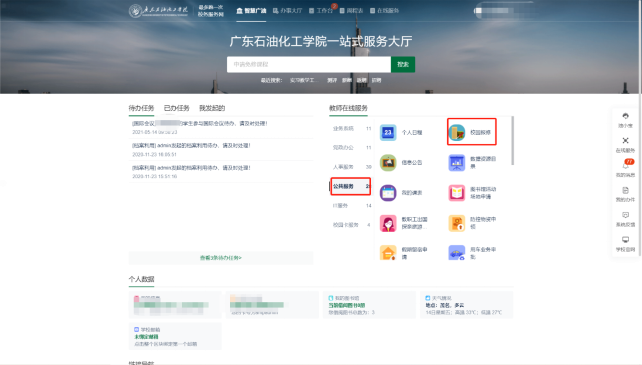Click the view-all pending tasks link below the list
This screenshot has width=642, height=365.
[221, 258]
